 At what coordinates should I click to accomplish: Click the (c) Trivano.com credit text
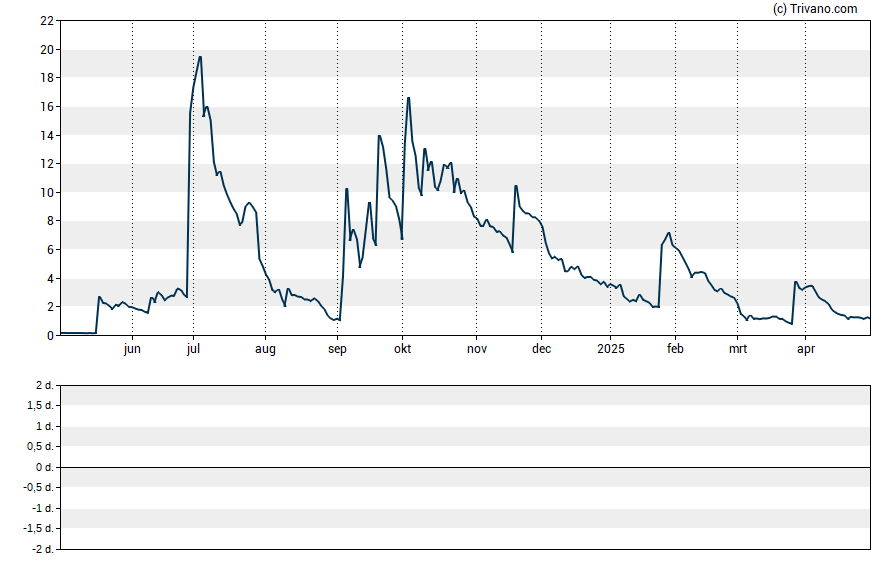[x=815, y=8]
